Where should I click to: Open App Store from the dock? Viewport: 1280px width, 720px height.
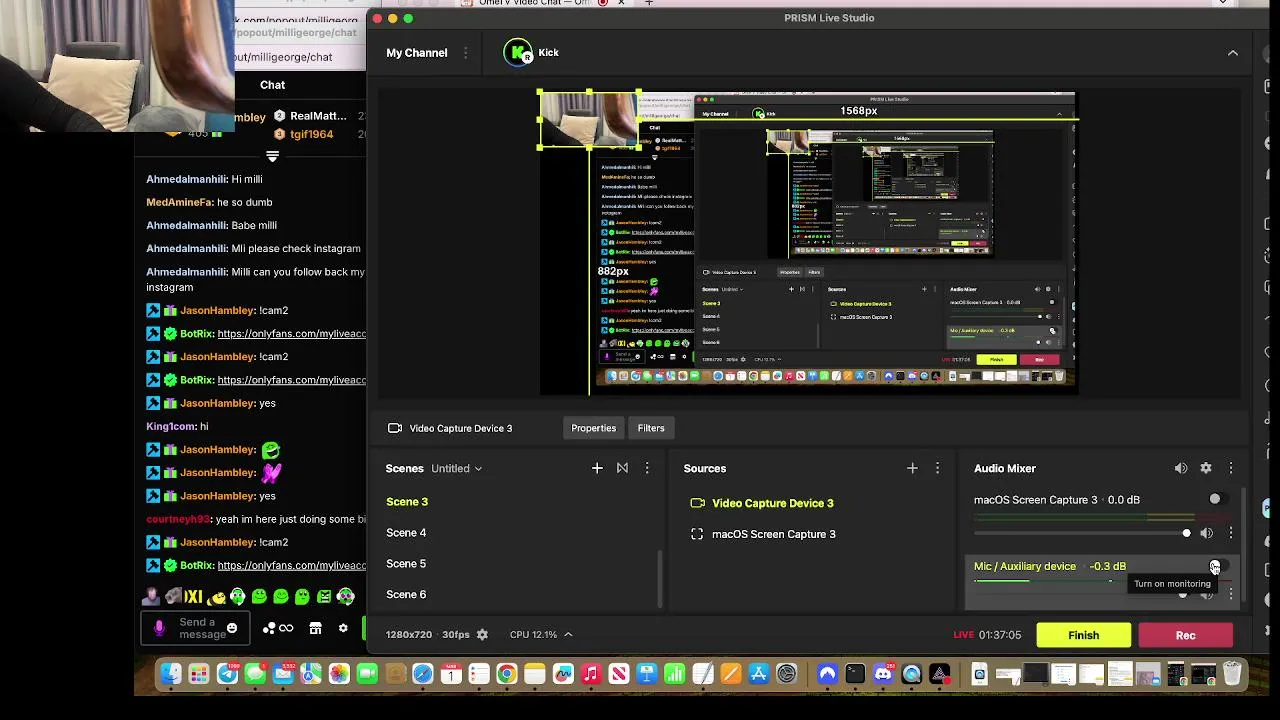coord(758,675)
